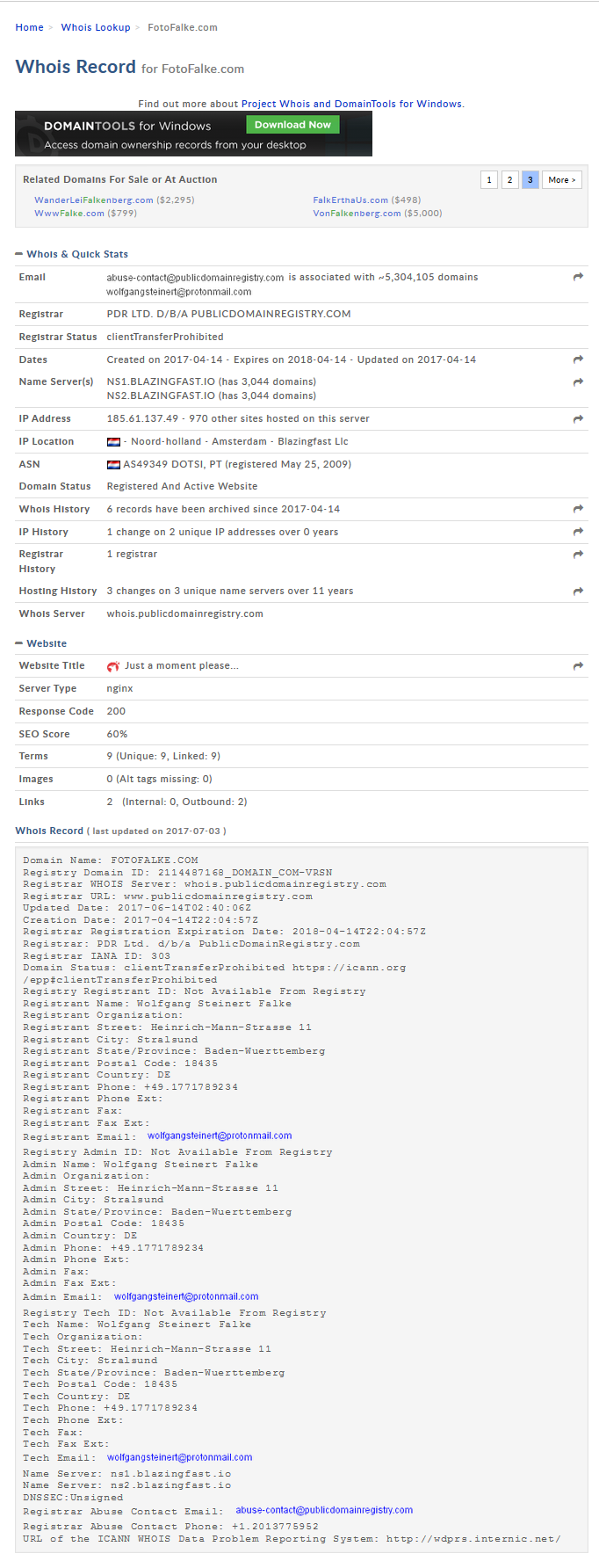Viewport: 599px width, 1568px height.
Task: Collapse the Whois & Quick Stats section
Action: click(x=19, y=254)
